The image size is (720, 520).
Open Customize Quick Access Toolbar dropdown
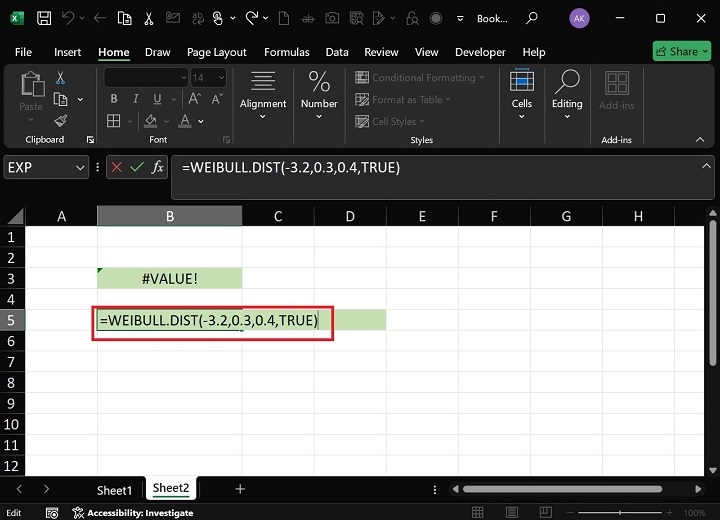[460, 18]
